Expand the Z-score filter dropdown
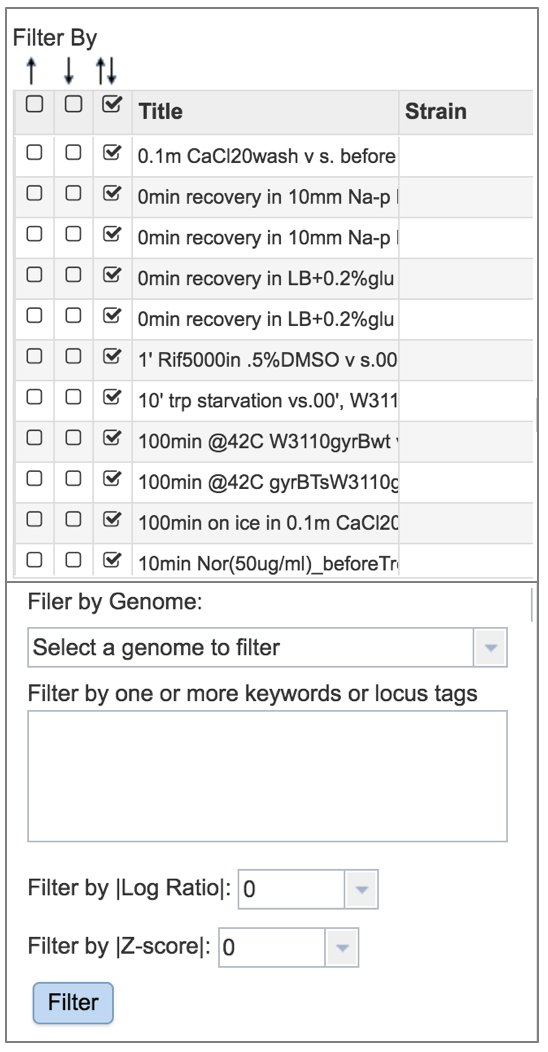This screenshot has height=1052, width=548. tap(288, 947)
